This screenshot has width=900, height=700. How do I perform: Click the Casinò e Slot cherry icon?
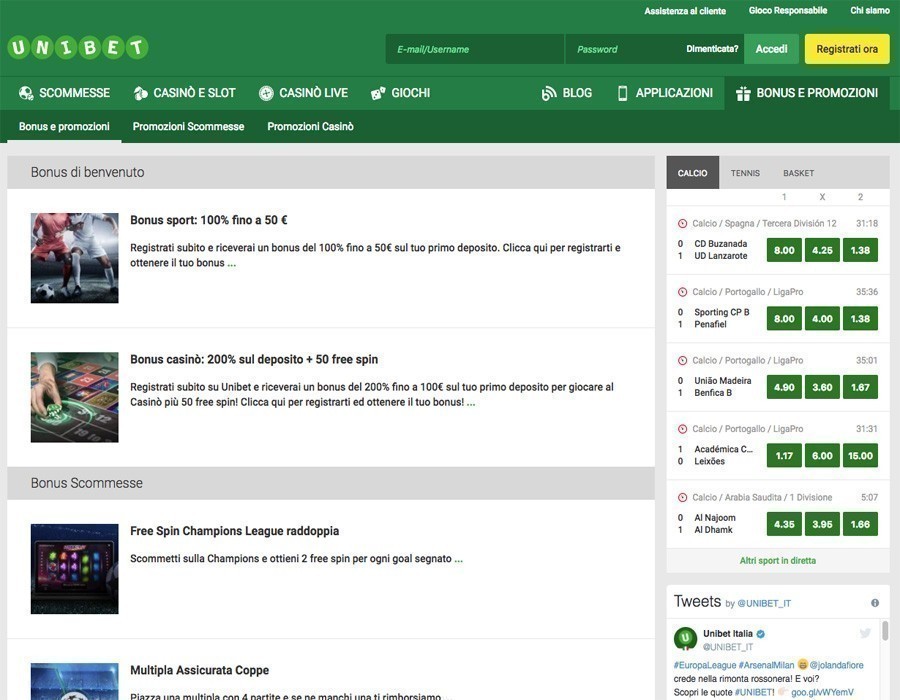tap(140, 93)
